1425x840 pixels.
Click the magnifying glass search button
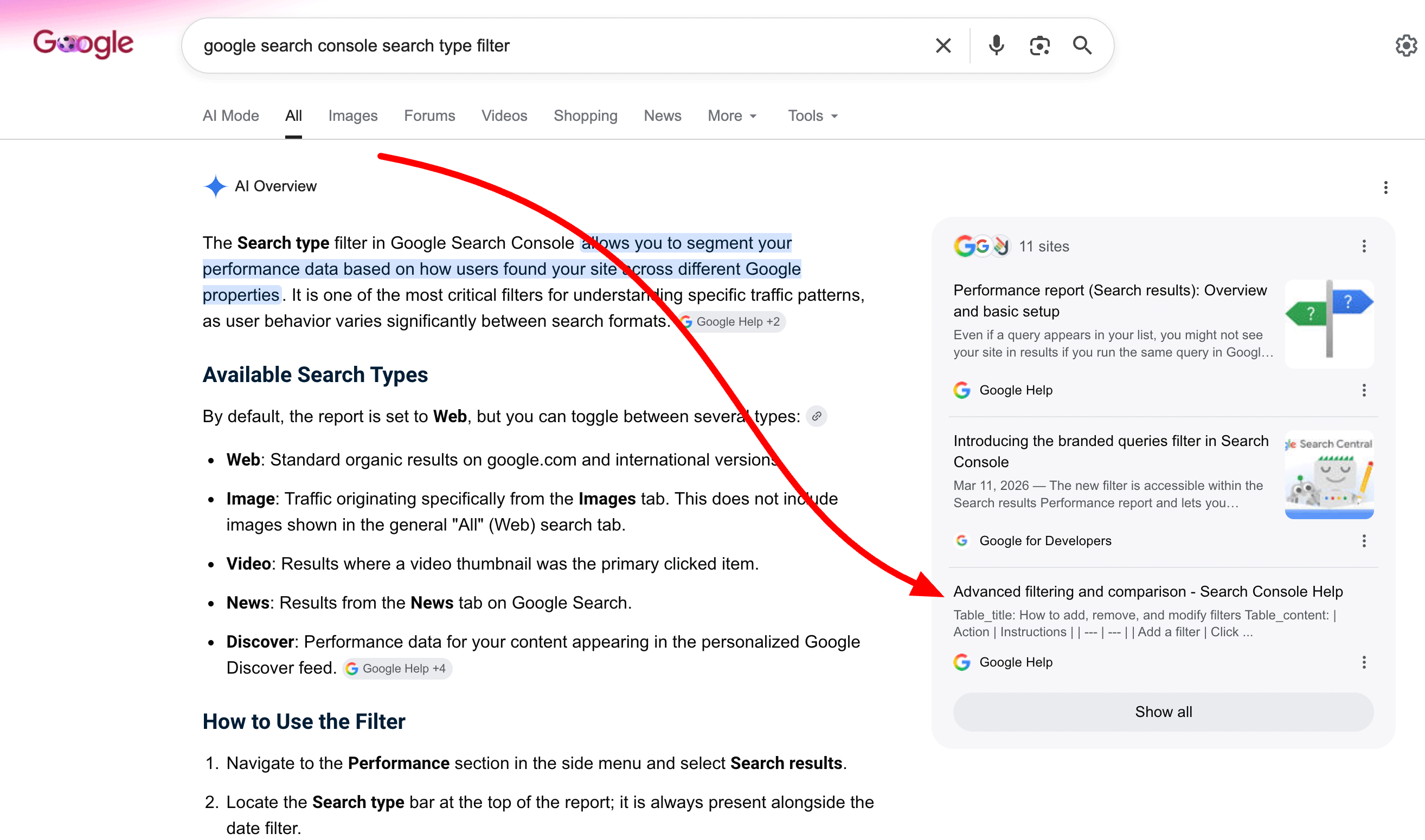[x=1082, y=46]
